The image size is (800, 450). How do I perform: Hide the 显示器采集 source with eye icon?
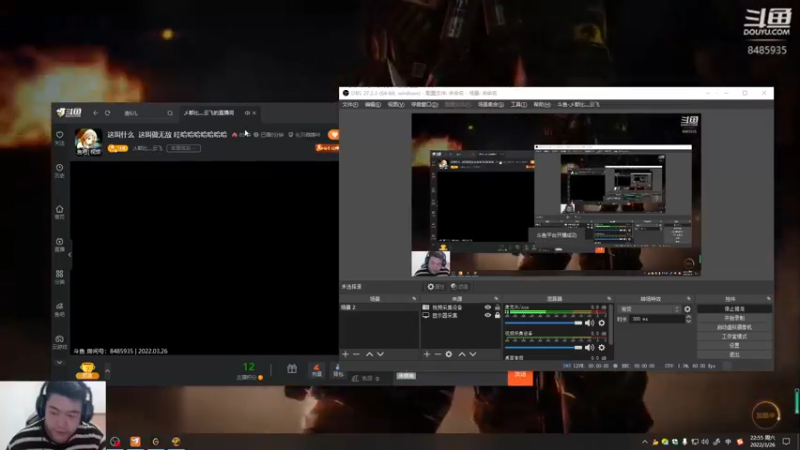[487, 315]
